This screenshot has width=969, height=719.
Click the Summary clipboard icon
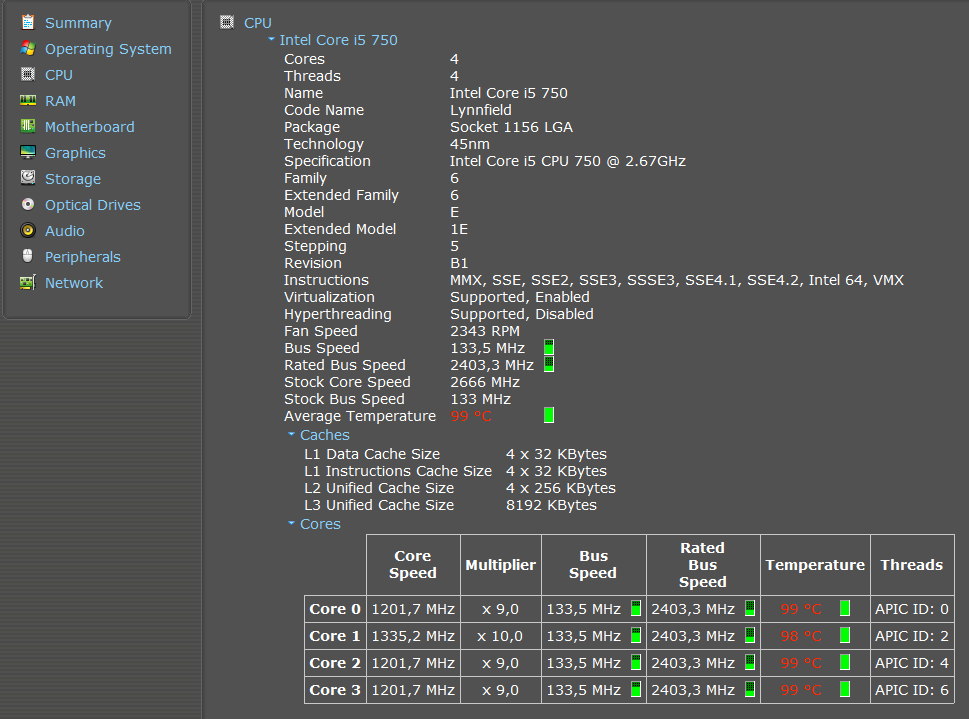point(28,22)
